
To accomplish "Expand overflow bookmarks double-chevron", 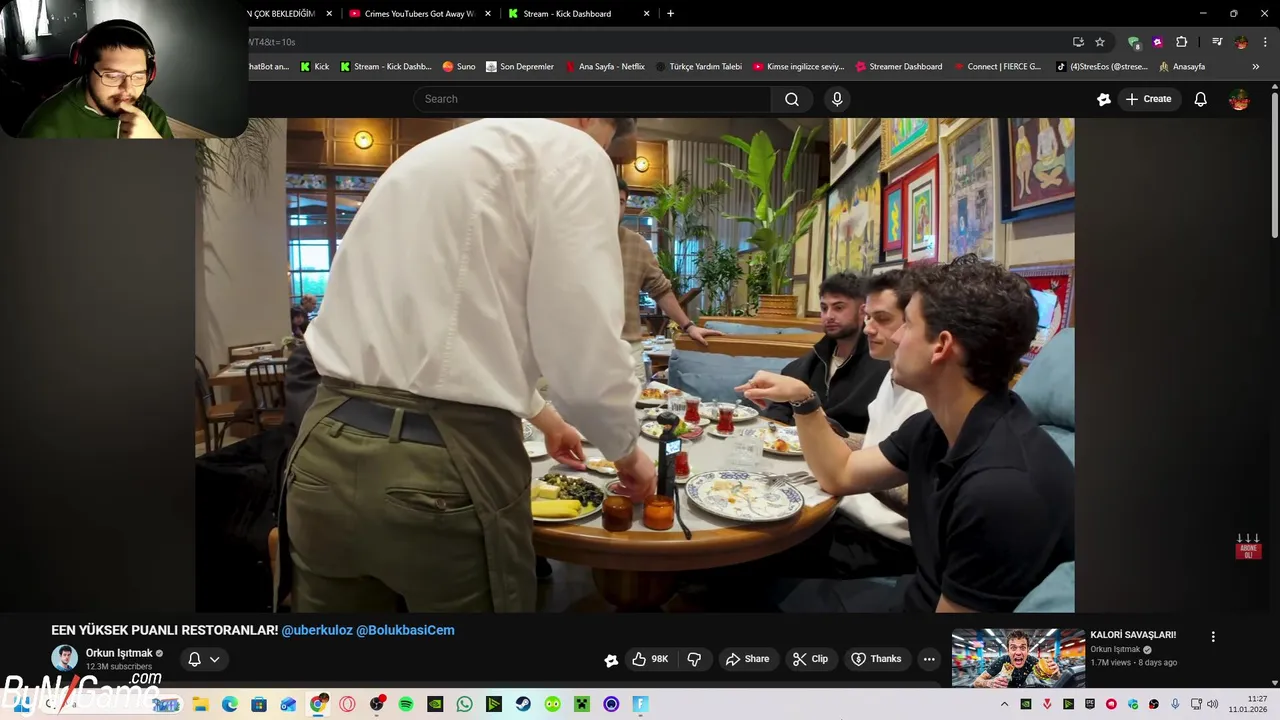I will (1256, 67).
